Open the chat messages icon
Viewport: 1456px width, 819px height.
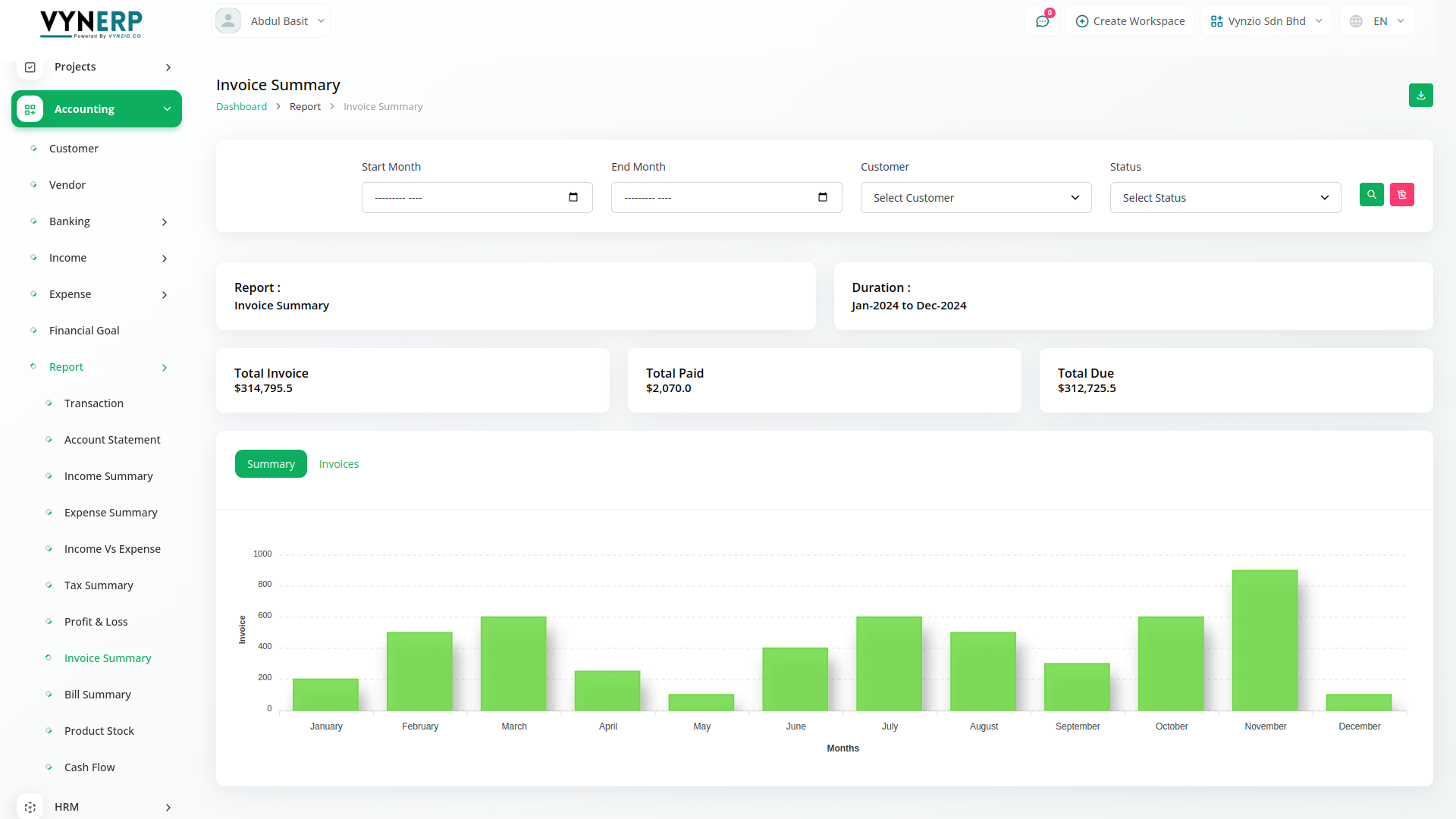(1042, 21)
